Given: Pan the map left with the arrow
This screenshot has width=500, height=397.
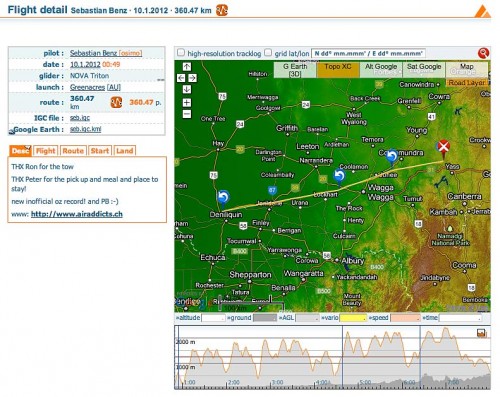Looking at the screenshot, I should tap(181, 78).
